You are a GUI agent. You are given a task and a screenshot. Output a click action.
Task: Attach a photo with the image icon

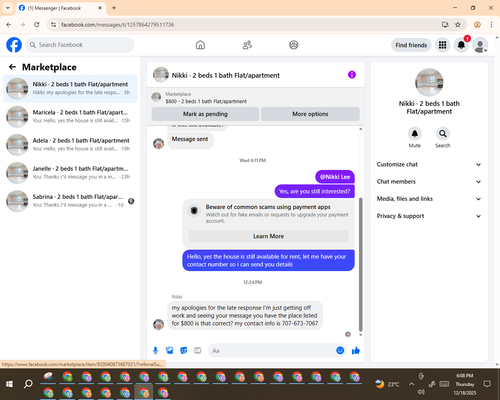(170, 351)
